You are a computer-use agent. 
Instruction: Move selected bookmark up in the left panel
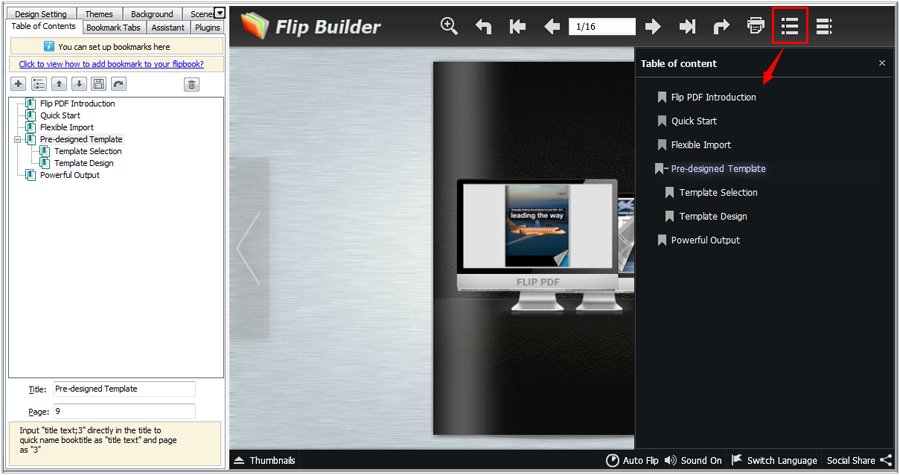(59, 84)
